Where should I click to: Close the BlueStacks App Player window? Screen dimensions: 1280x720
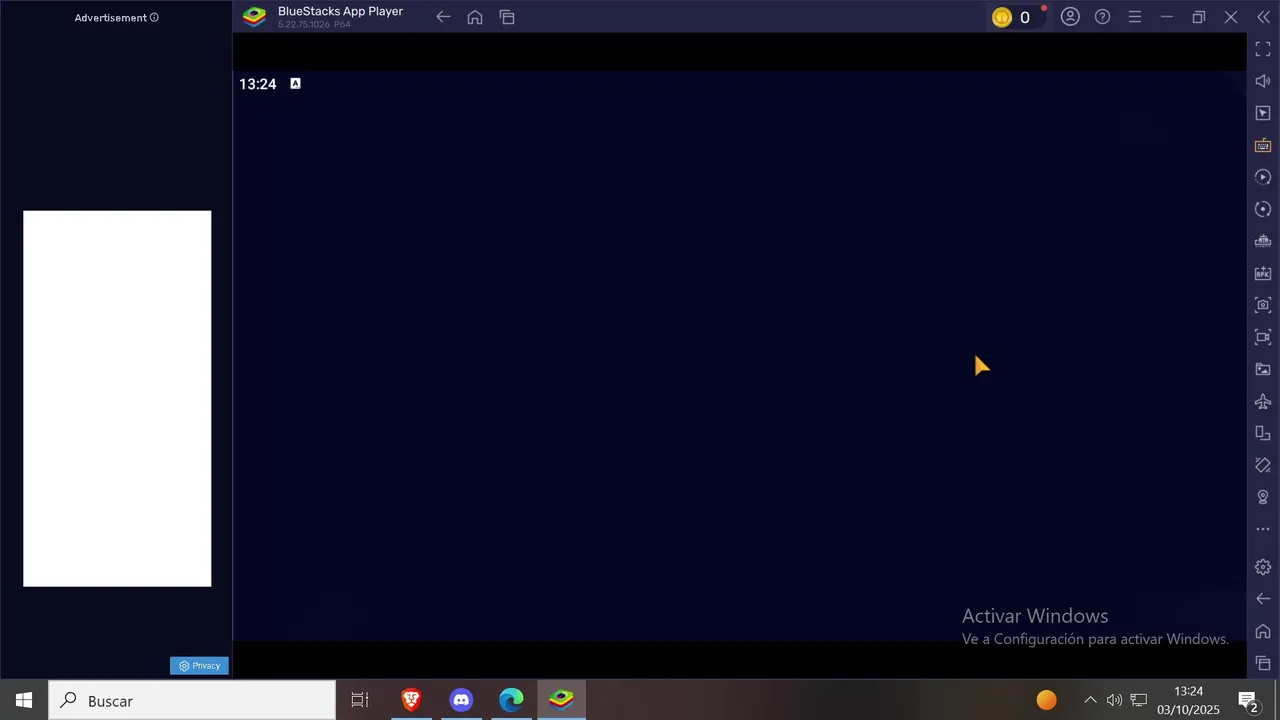1231,17
